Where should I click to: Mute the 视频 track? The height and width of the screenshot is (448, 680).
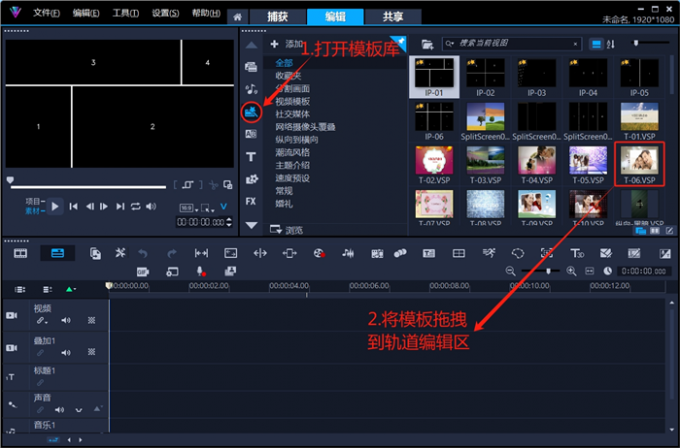point(65,320)
